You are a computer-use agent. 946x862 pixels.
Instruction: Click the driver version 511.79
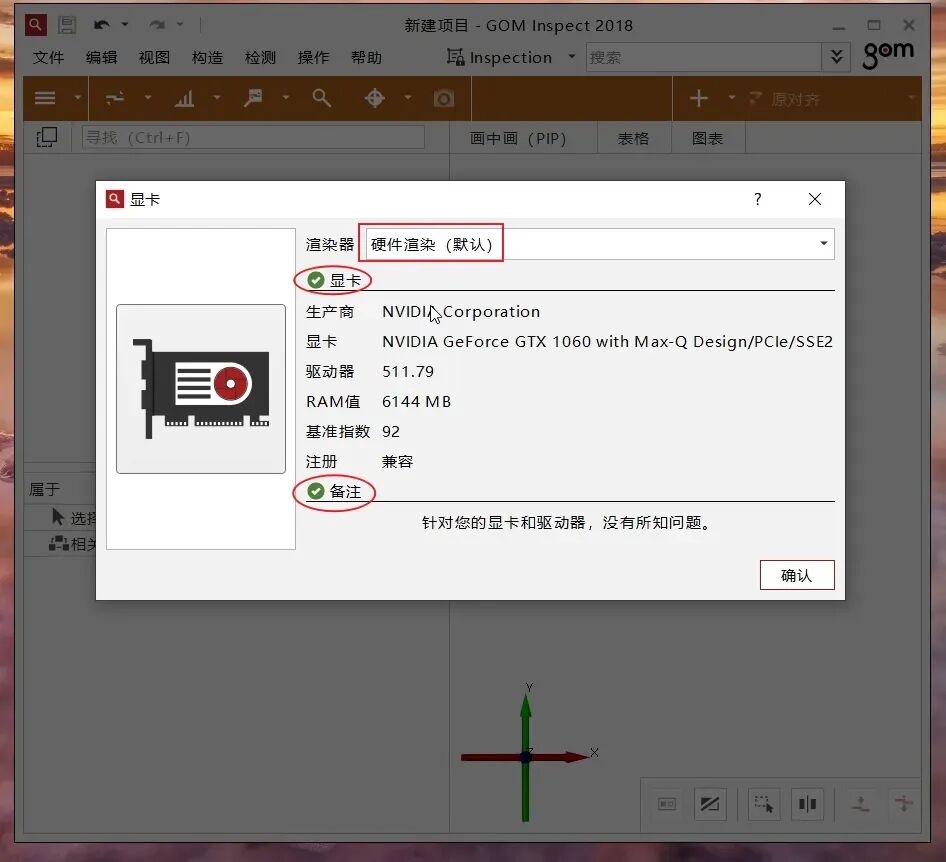coord(408,372)
